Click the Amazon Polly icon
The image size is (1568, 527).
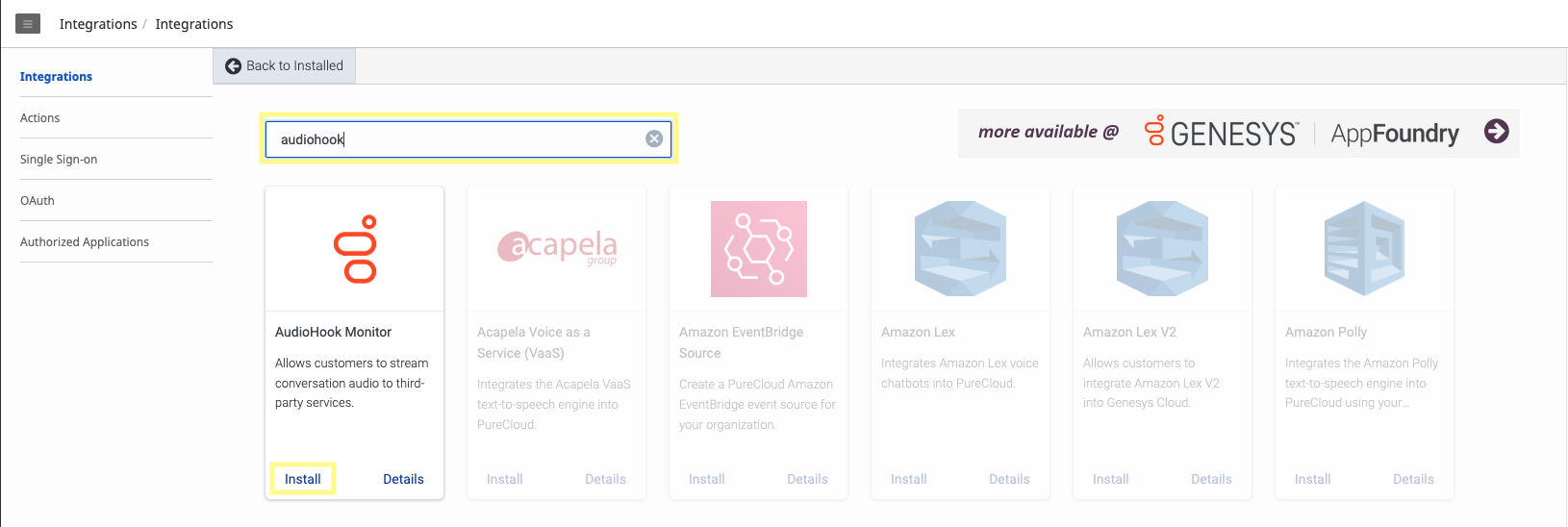(1364, 249)
